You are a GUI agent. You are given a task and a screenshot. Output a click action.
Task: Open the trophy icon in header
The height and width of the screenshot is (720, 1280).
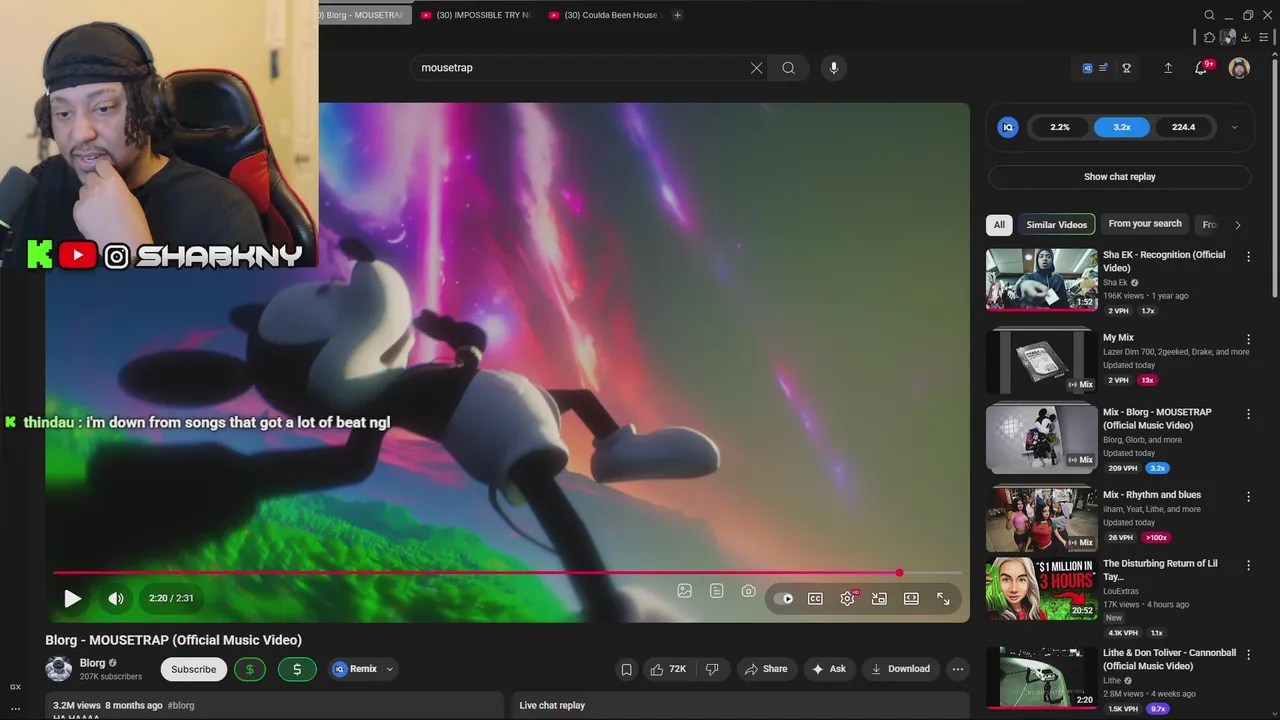tap(1127, 68)
